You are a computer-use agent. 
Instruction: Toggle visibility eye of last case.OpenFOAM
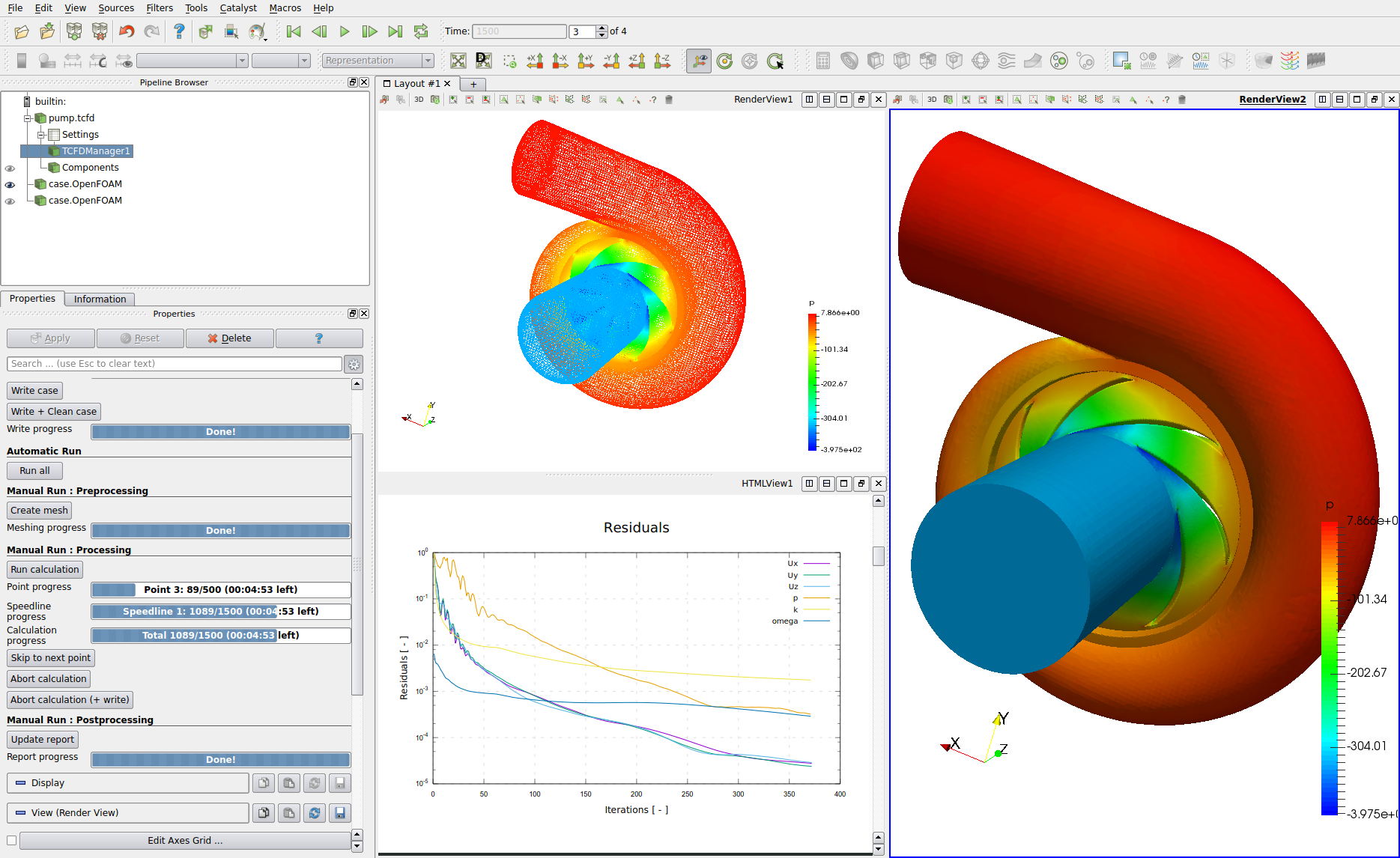coord(10,201)
